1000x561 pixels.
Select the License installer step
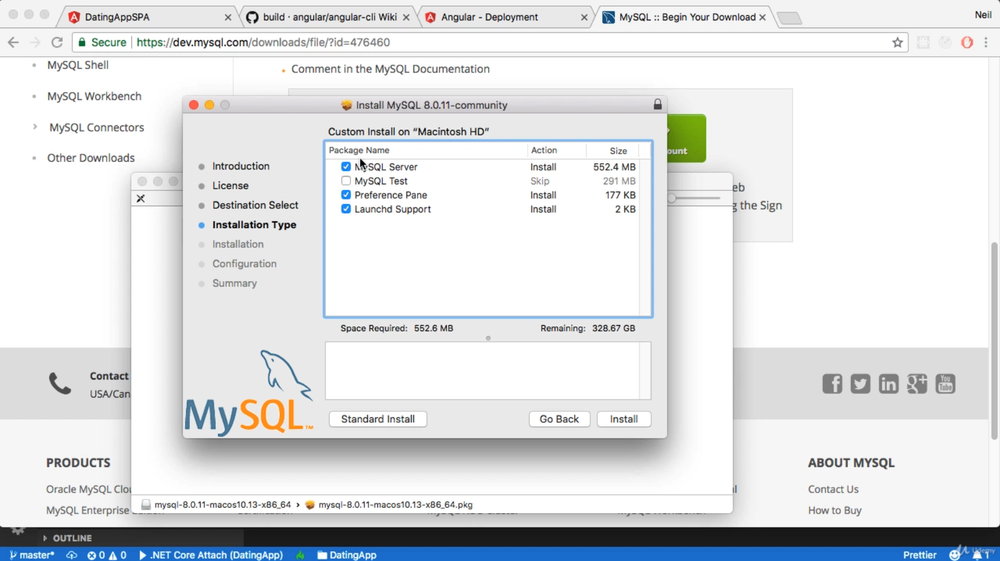pos(230,186)
